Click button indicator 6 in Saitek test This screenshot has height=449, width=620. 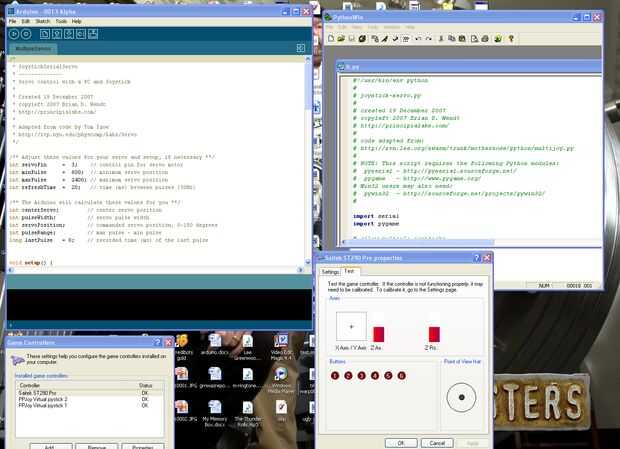(x=401, y=375)
